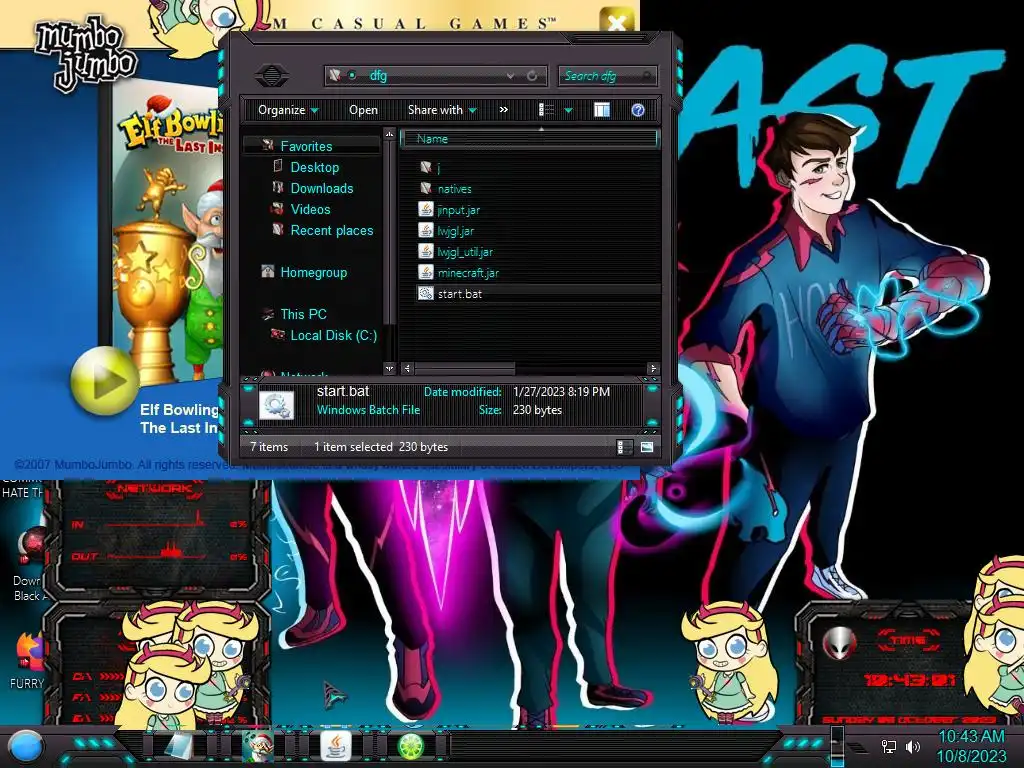Click the navigation pane scroll up arrow

click(x=390, y=134)
